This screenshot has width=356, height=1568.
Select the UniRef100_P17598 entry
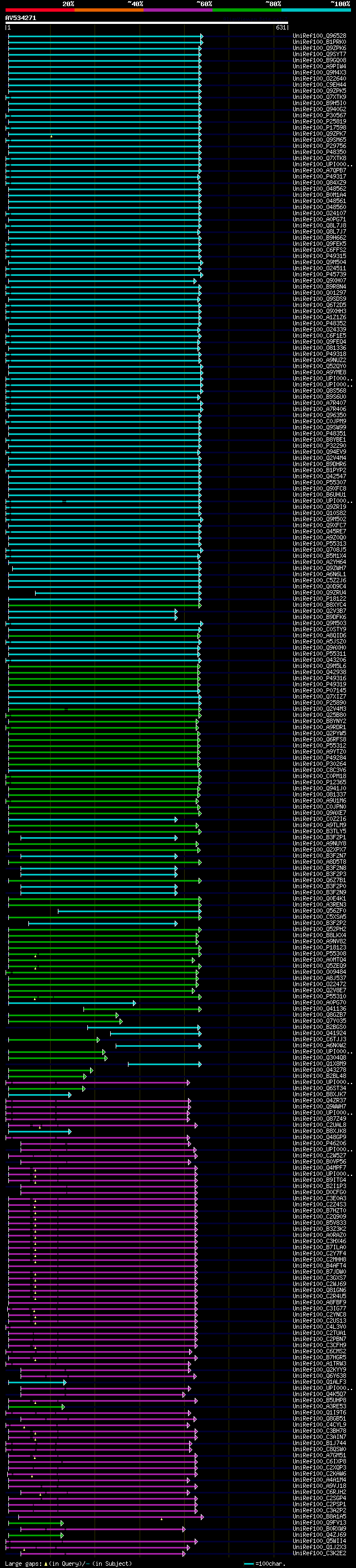coord(319,127)
